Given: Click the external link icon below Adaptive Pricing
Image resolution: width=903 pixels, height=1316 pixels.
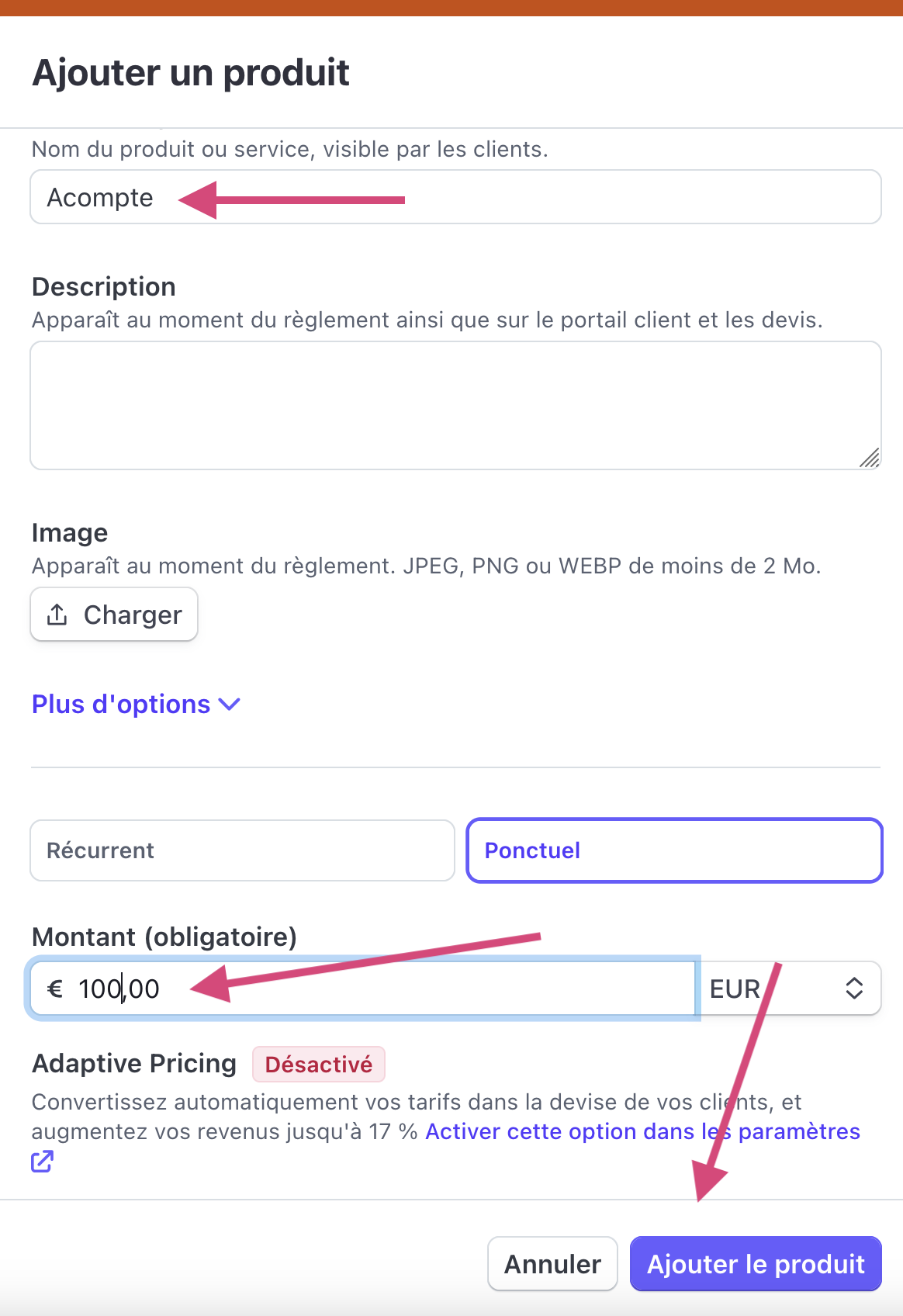Looking at the screenshot, I should (42, 1162).
